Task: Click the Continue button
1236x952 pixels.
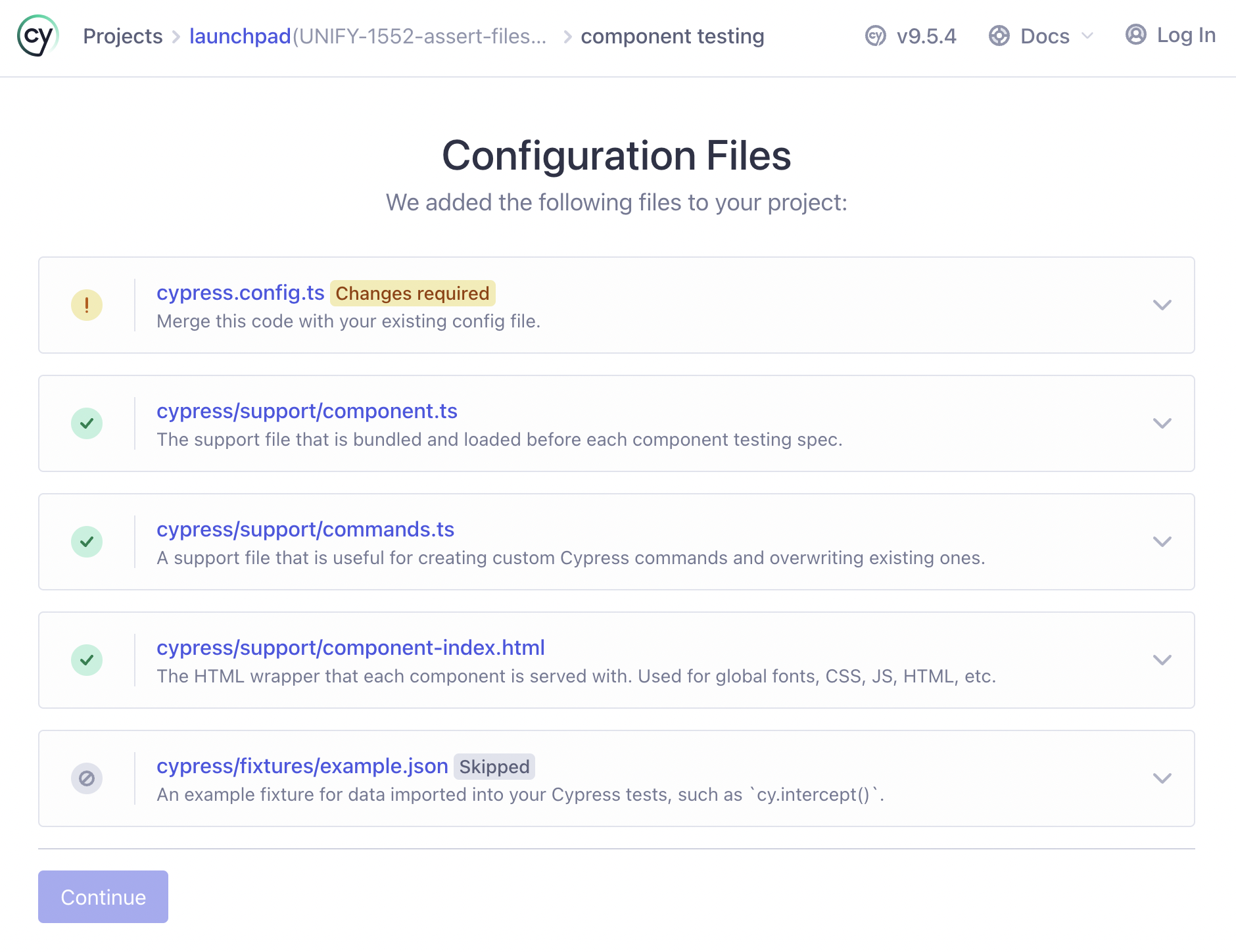Action: pyautogui.click(x=103, y=897)
